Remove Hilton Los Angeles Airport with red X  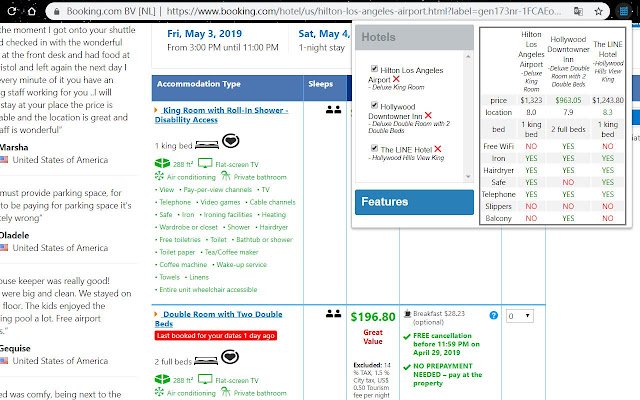click(396, 79)
